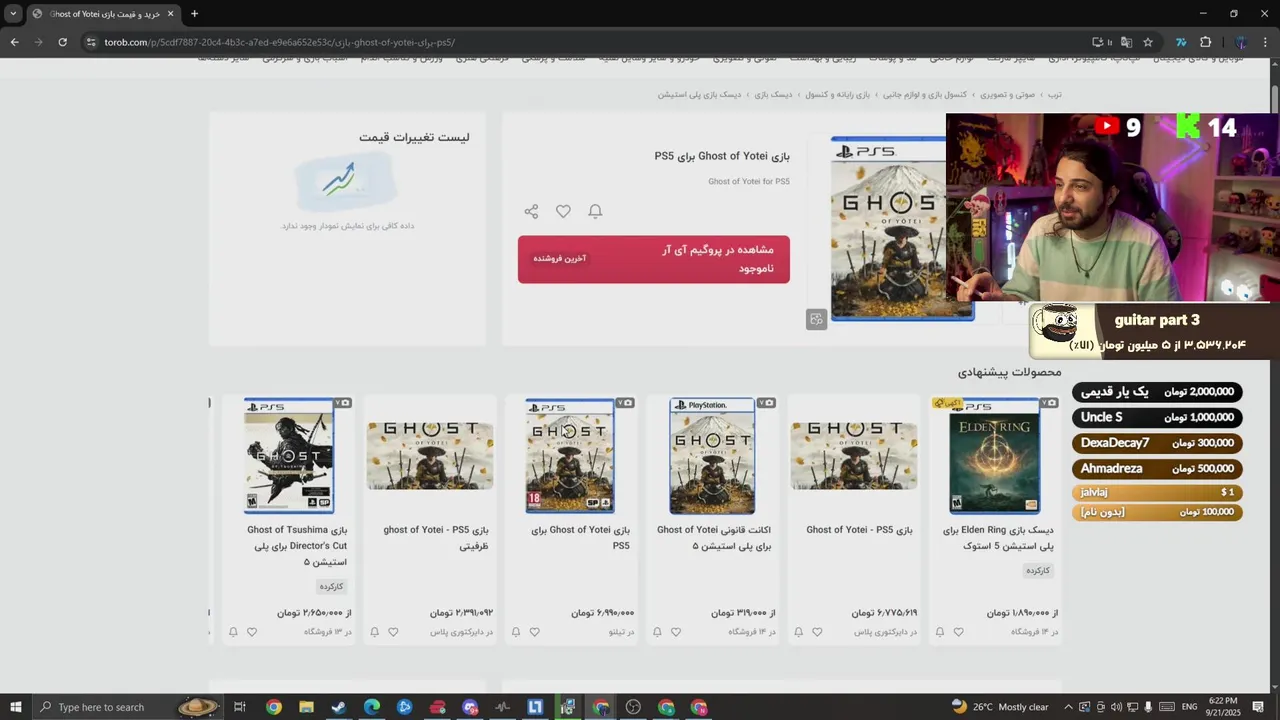Viewport: 1280px width, 720px height.
Task: Click the محصولات پیشنهادی heading
Action: [1009, 372]
